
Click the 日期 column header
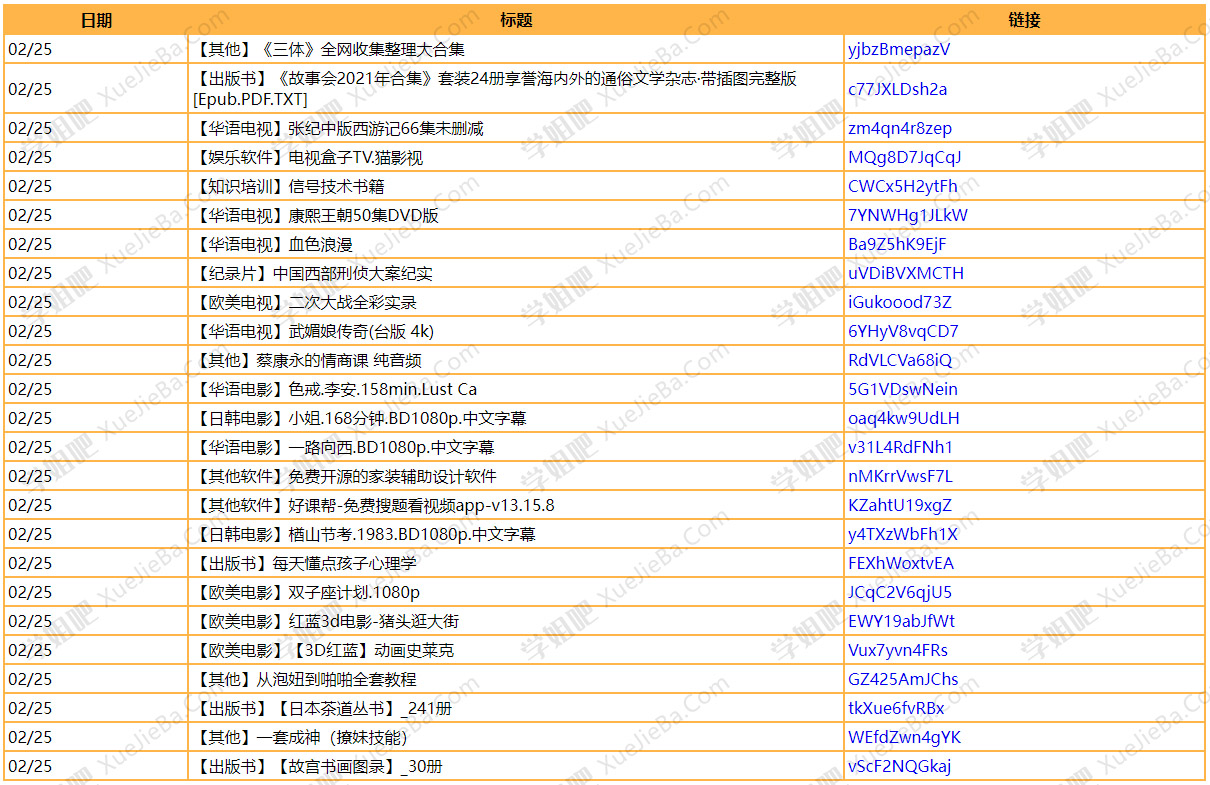click(x=96, y=20)
